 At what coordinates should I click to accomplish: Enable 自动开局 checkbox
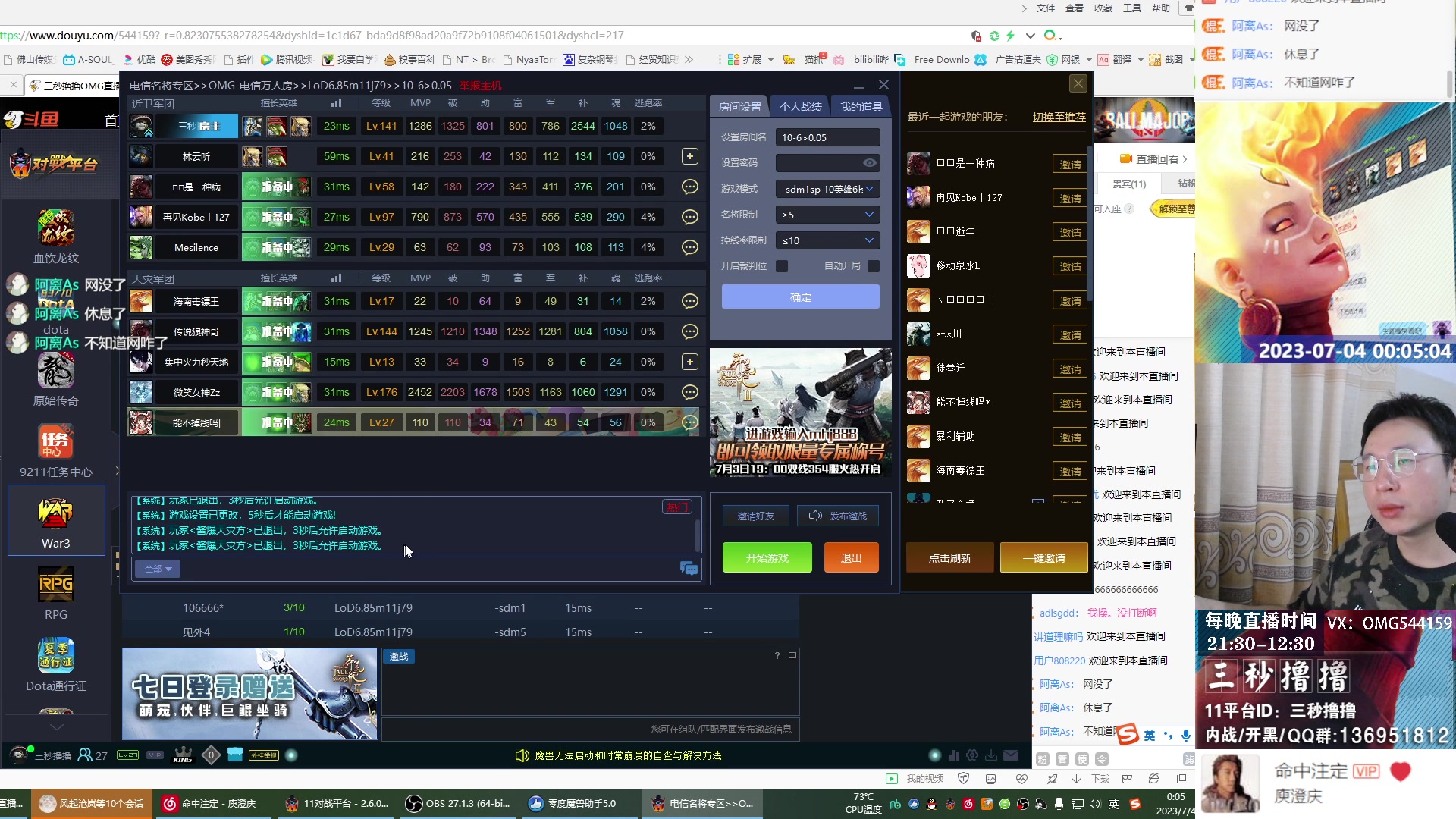874,266
